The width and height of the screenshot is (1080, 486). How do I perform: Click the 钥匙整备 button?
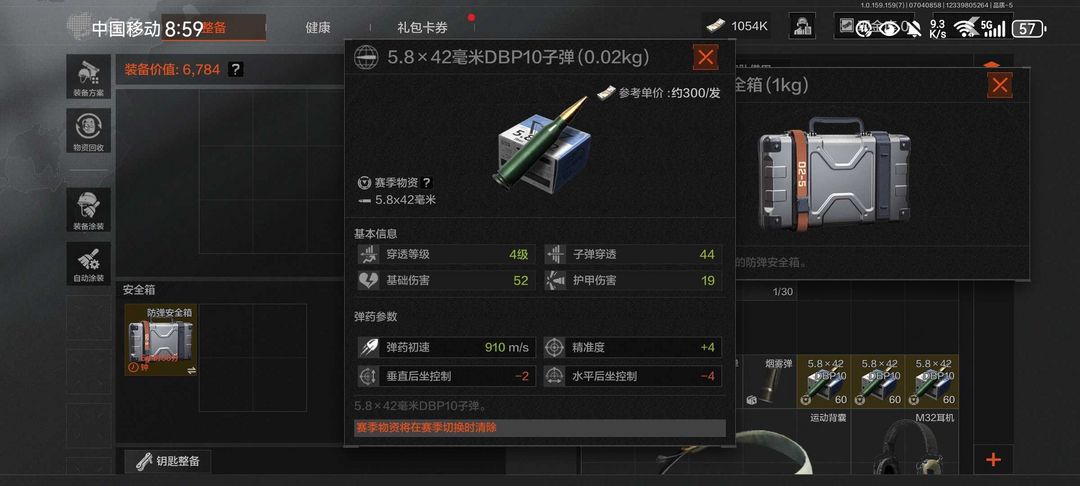168,461
